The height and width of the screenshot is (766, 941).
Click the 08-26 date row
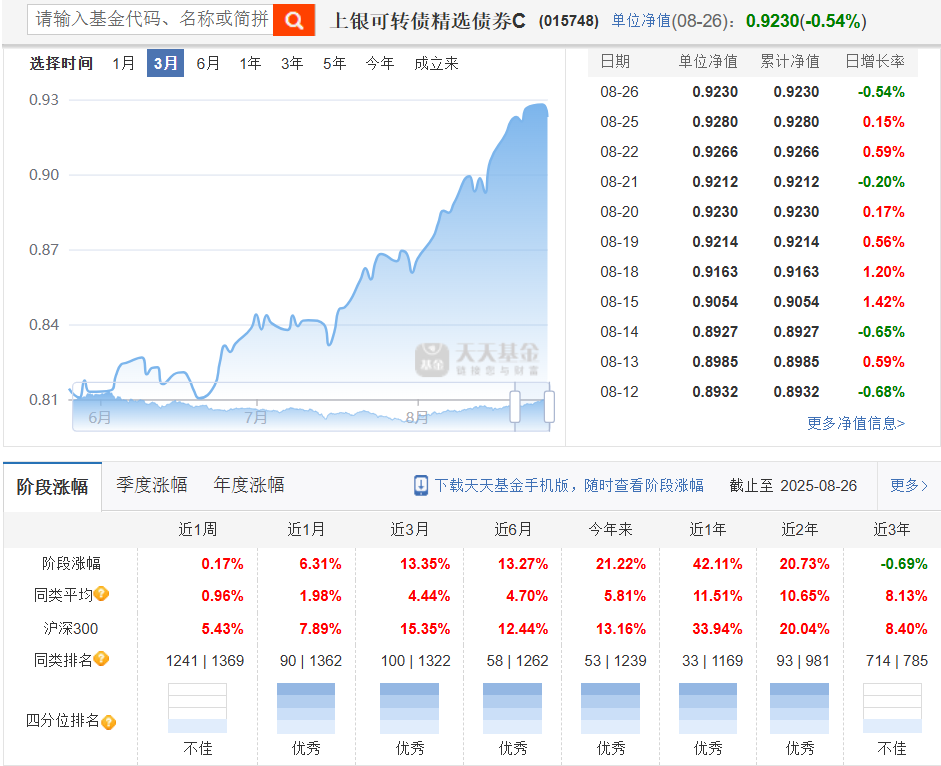pos(753,92)
